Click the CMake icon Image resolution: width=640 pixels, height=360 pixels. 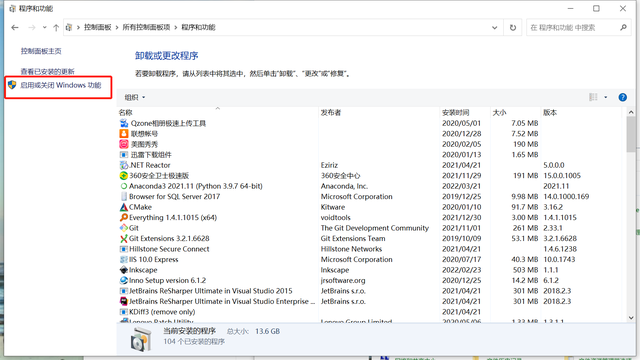[124, 207]
